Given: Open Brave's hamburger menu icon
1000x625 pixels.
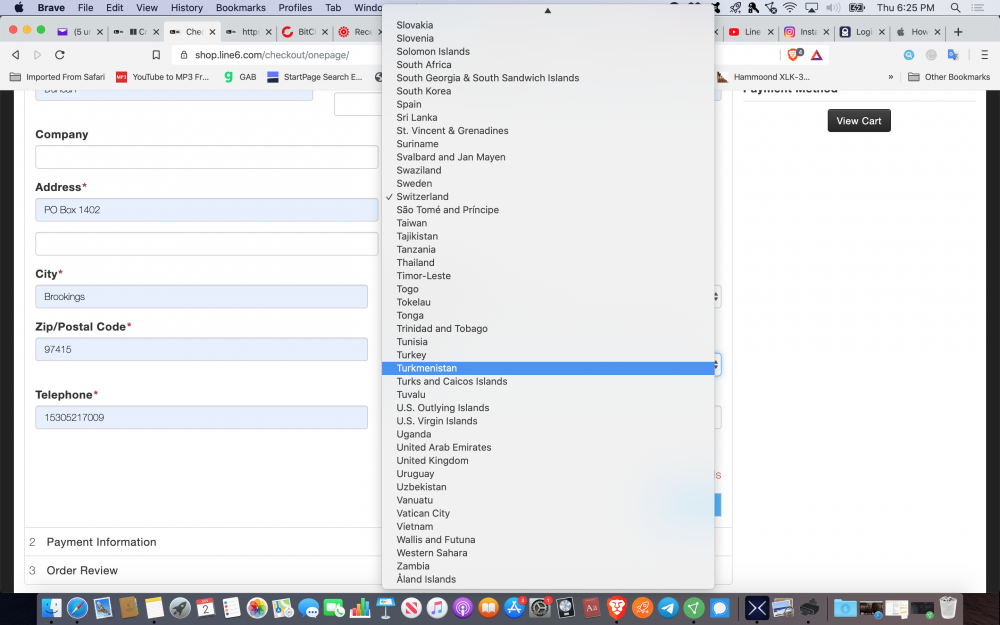Looking at the screenshot, I should click(984, 55).
